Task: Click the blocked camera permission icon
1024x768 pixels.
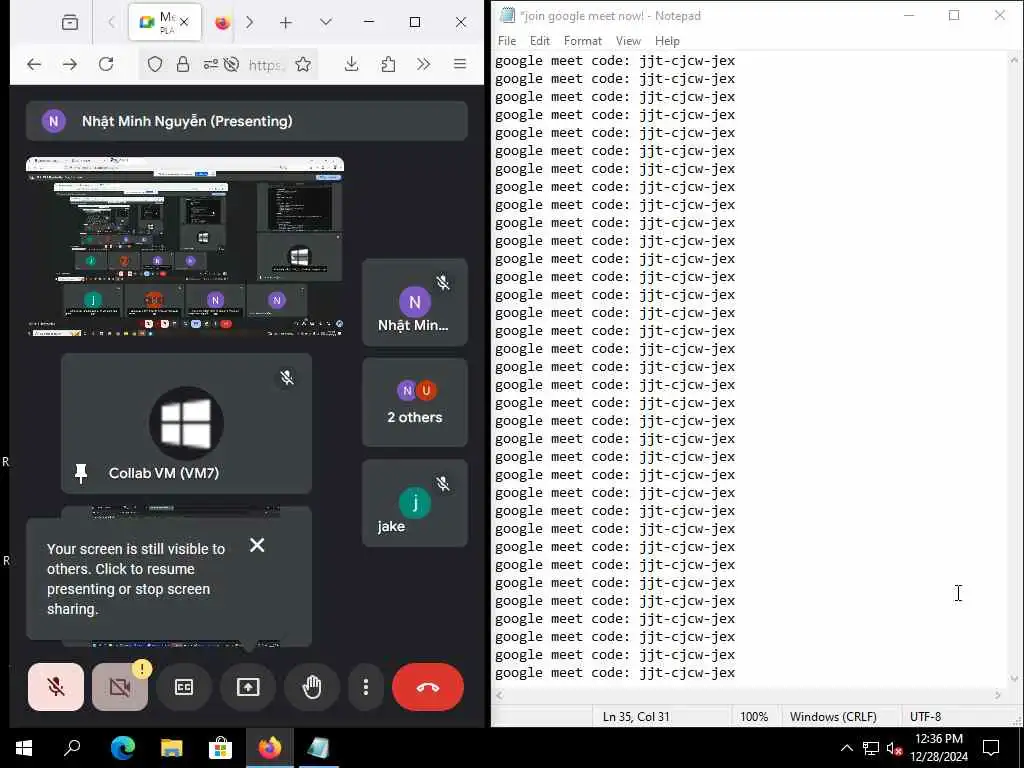Action: [231, 64]
